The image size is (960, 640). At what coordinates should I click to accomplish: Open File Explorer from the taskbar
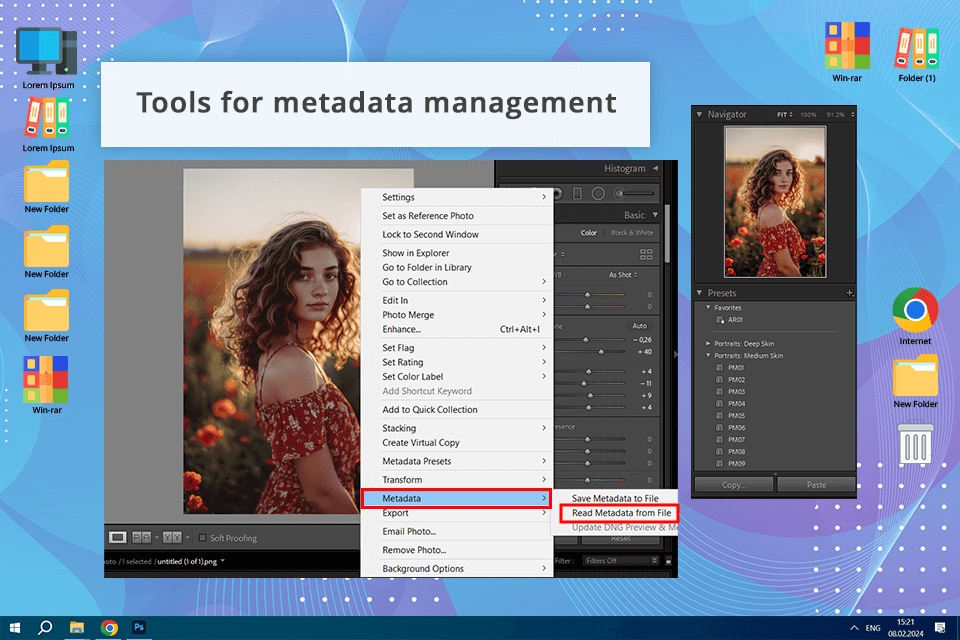tap(77, 628)
